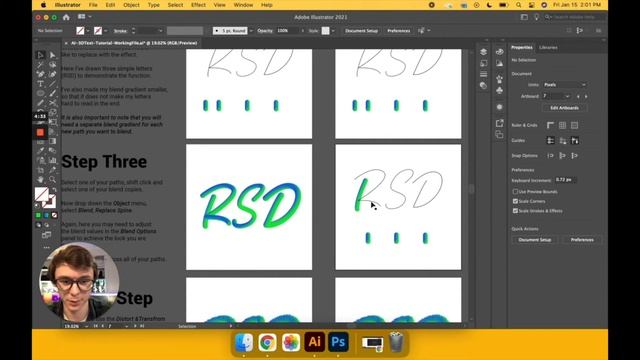Uncheck Scale Corners checkbox
Screen dimensions: 640x360
515,201
